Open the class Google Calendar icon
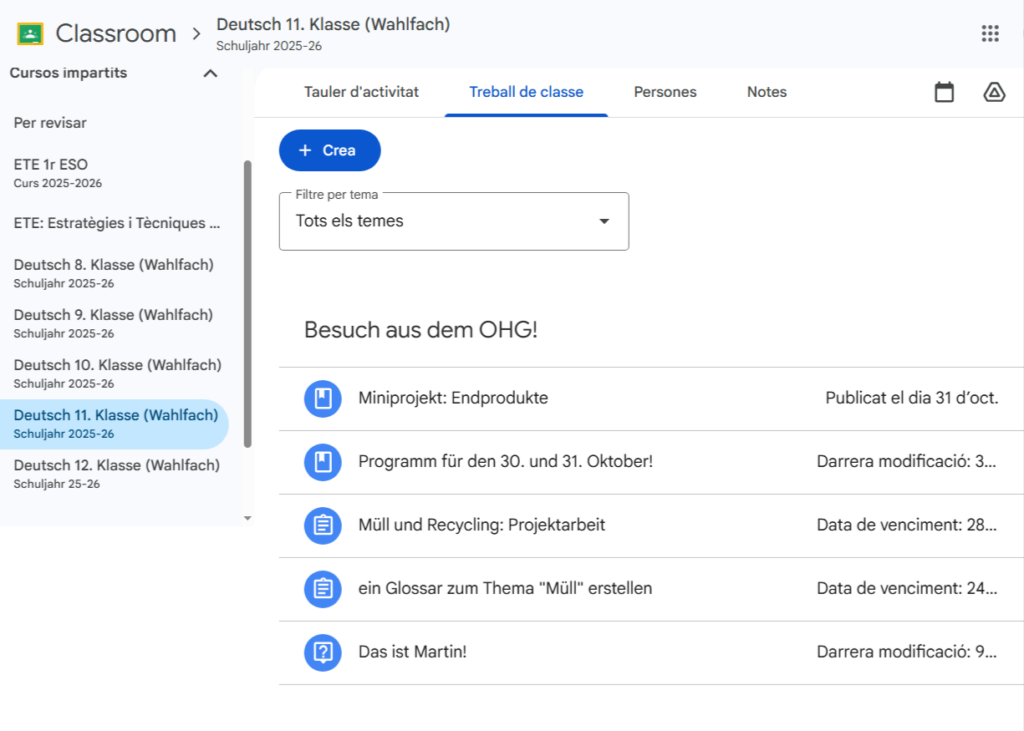 coord(944,93)
